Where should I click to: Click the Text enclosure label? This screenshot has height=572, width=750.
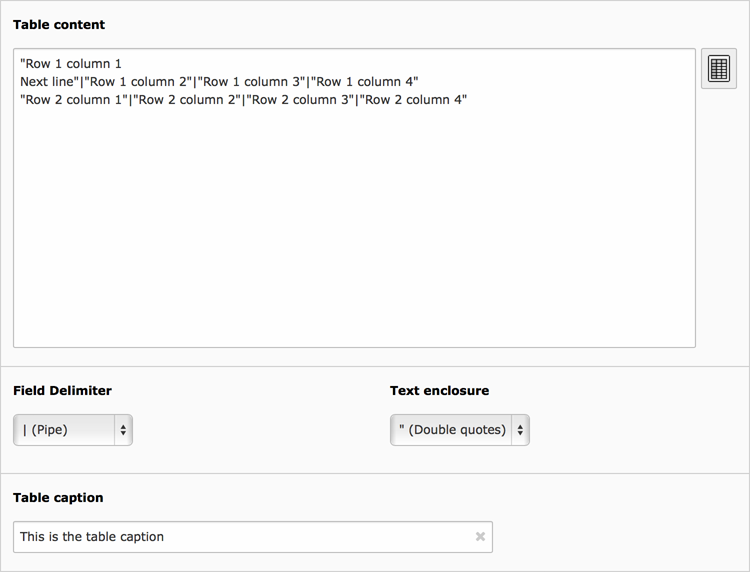[439, 391]
